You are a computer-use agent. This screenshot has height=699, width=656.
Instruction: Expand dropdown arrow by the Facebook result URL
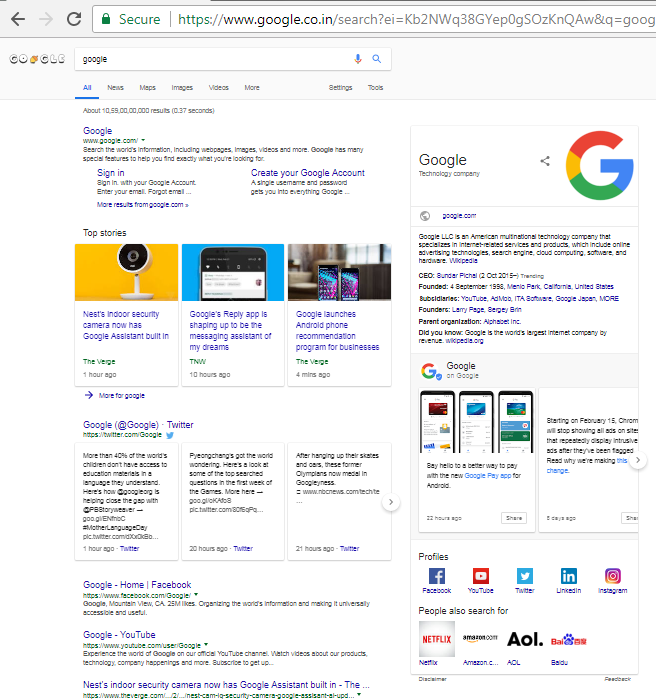196,594
